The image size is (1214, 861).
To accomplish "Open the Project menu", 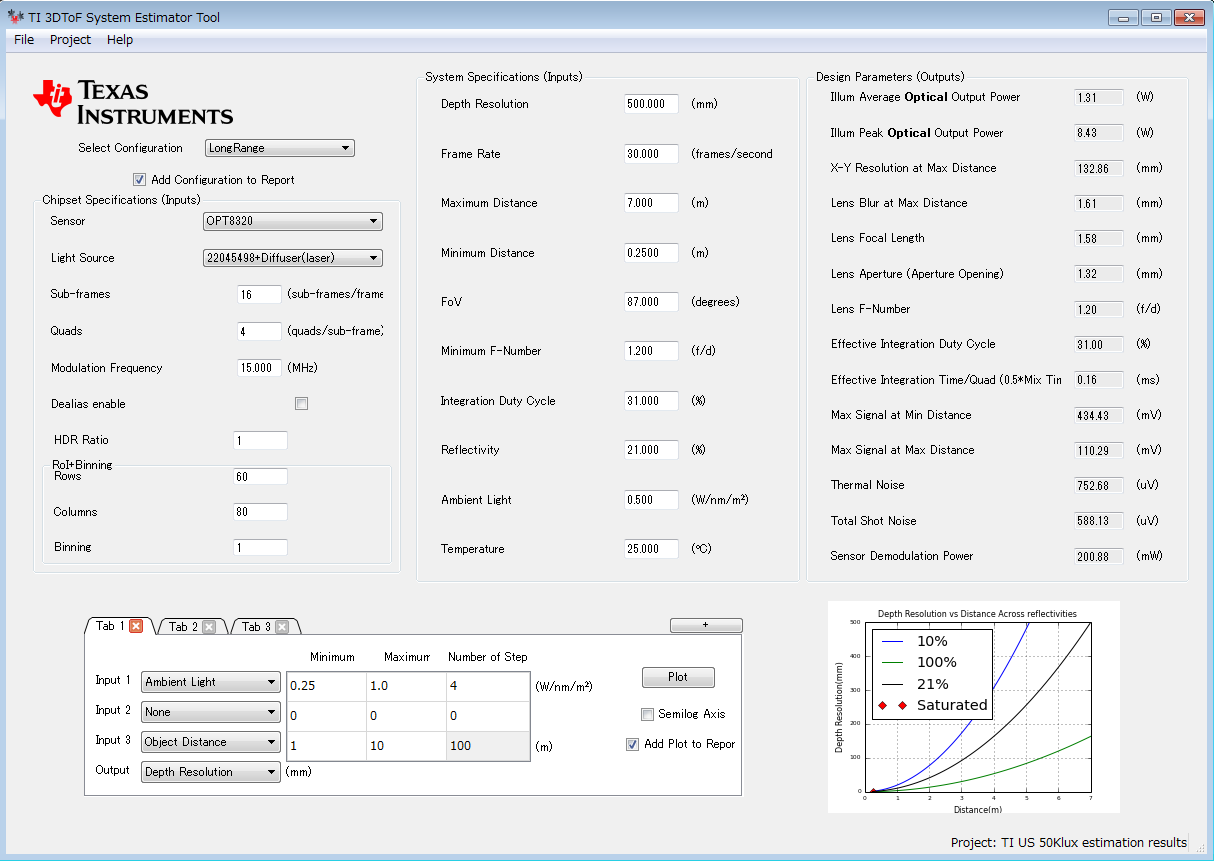I will coord(70,40).
